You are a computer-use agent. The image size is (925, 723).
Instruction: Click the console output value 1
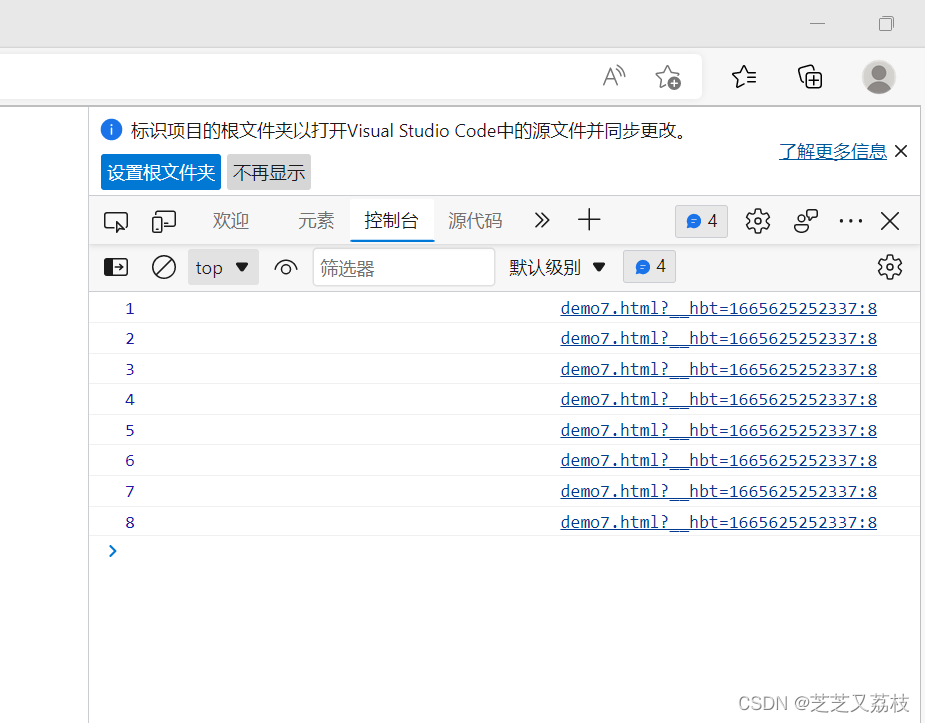pyautogui.click(x=130, y=308)
